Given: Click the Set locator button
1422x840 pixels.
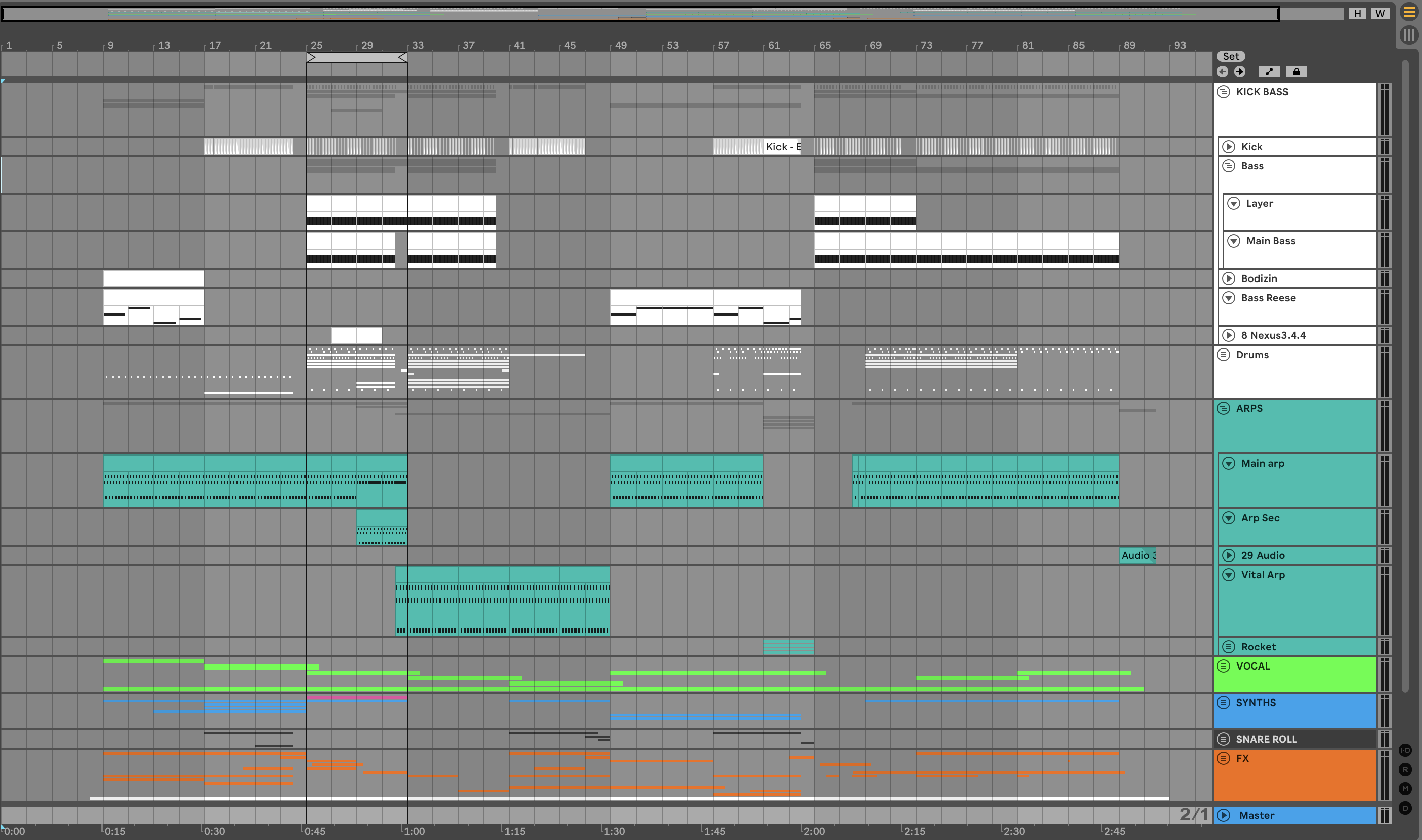Looking at the screenshot, I should (x=1231, y=56).
